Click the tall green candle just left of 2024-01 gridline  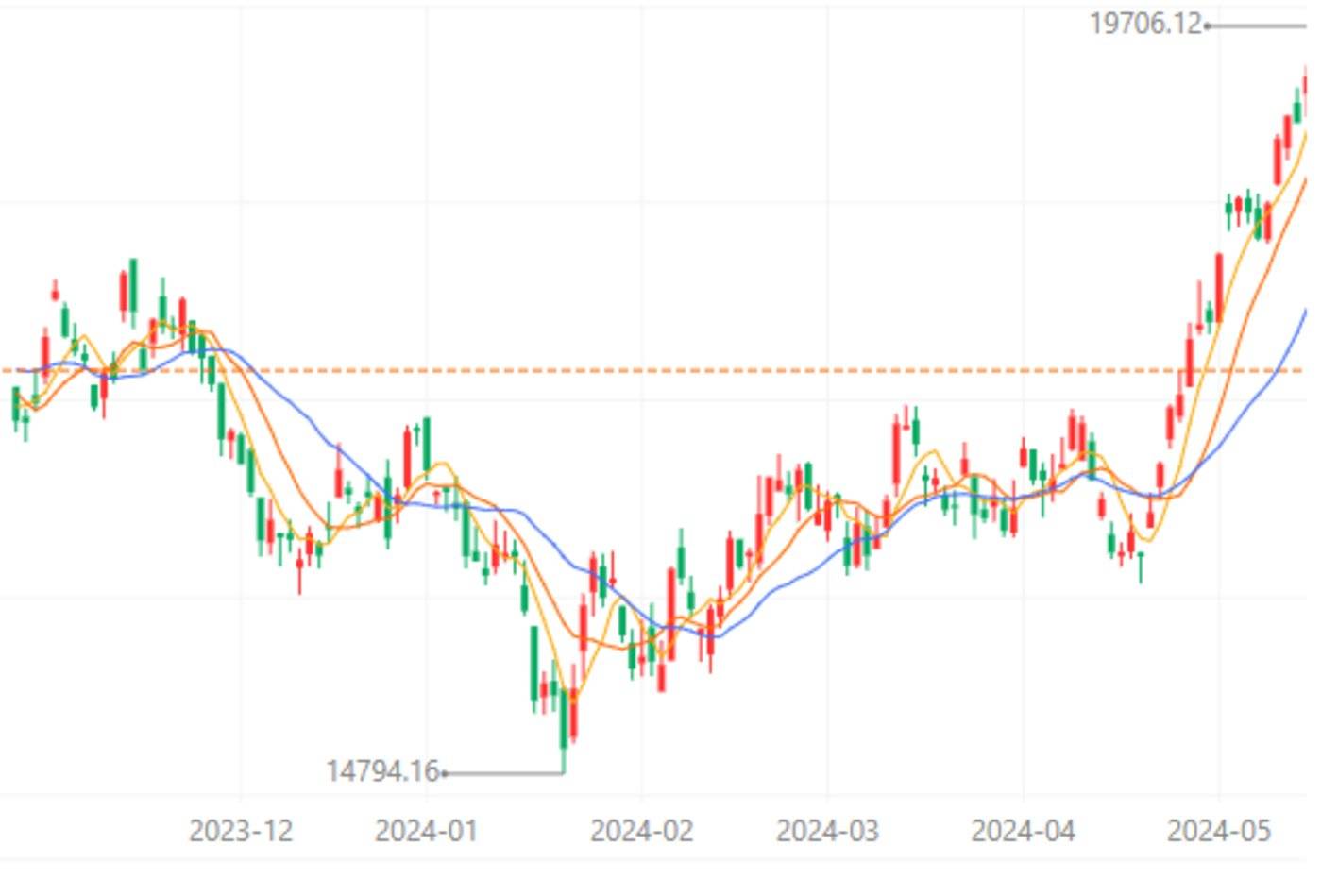click(x=427, y=439)
